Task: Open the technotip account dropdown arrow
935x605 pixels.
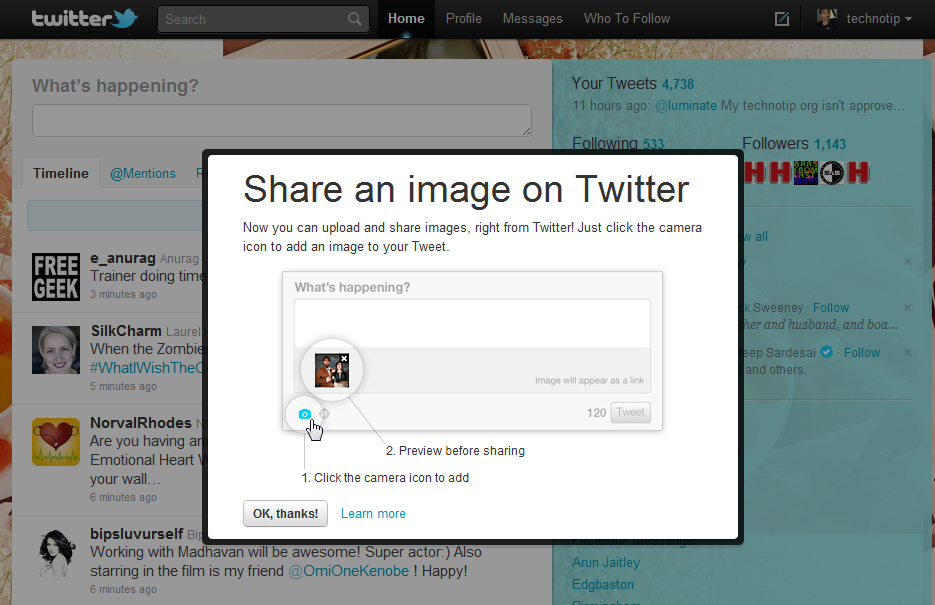Action: [x=908, y=19]
